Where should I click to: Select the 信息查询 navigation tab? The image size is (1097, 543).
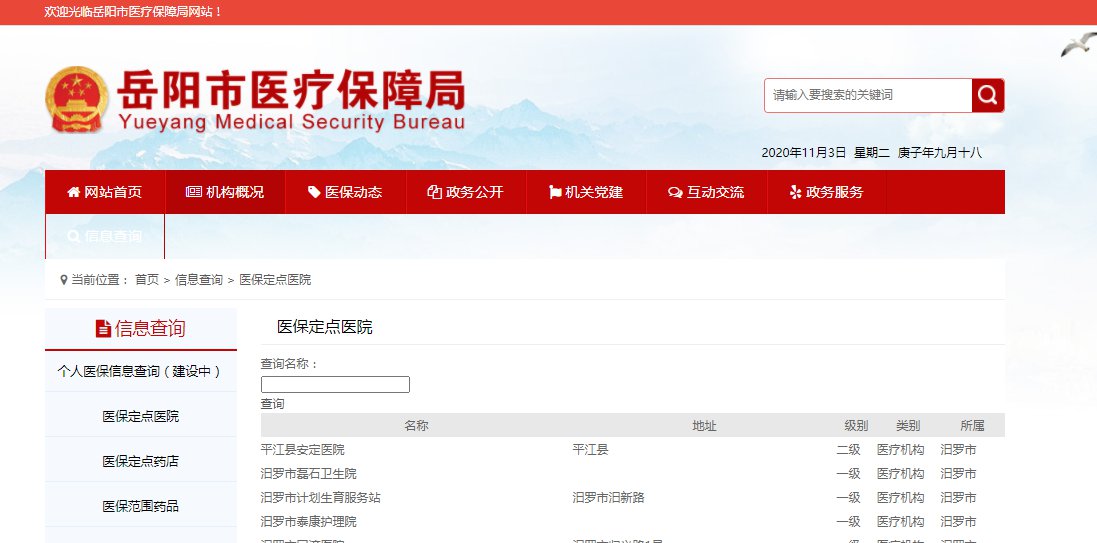(x=104, y=237)
